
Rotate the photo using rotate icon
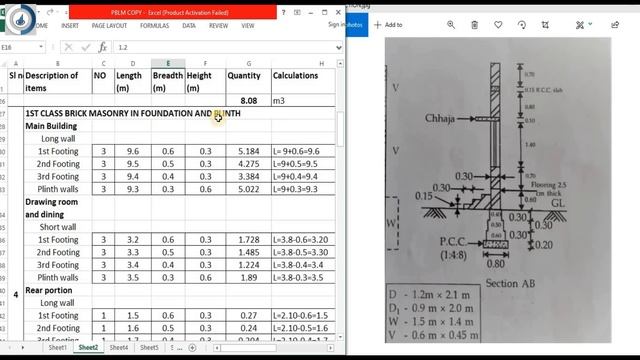pos(522,25)
